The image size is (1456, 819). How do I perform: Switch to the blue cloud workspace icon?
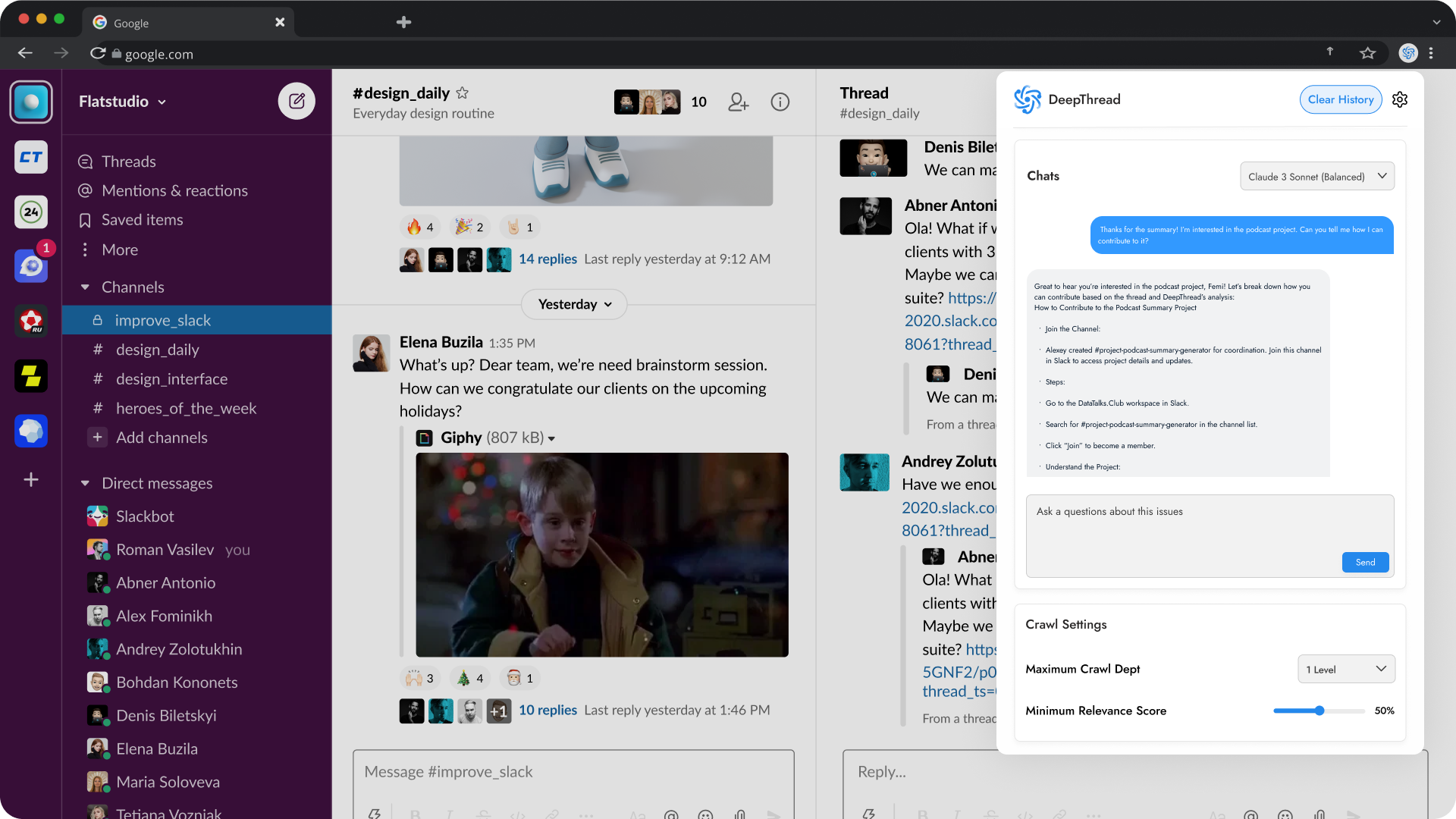click(x=31, y=431)
